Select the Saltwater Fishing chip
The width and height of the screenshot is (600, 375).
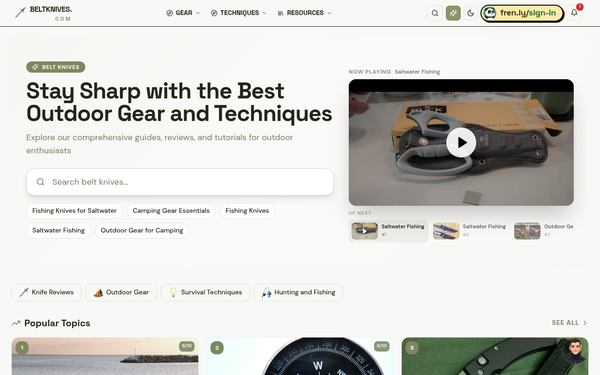click(59, 230)
